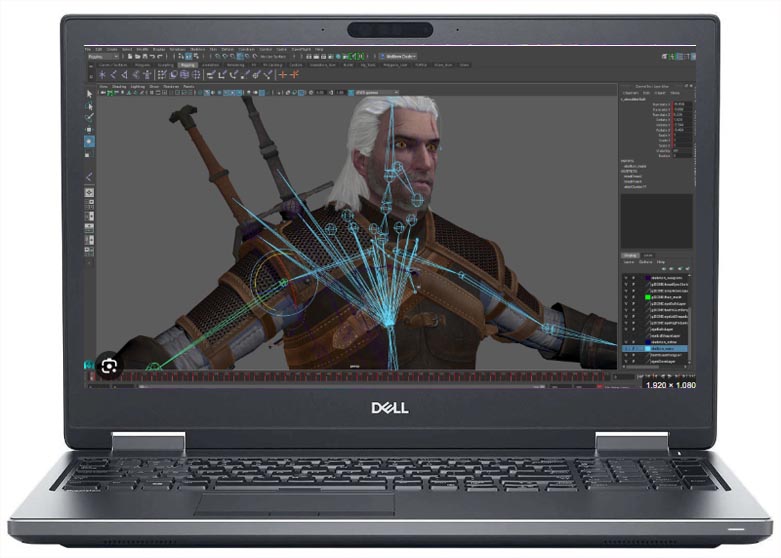
Task: Open Layers menu in Layer Editor
Action: point(629,262)
